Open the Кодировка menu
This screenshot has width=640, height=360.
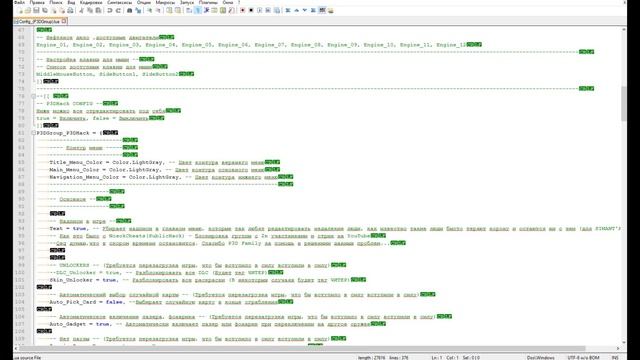click(x=91, y=2)
